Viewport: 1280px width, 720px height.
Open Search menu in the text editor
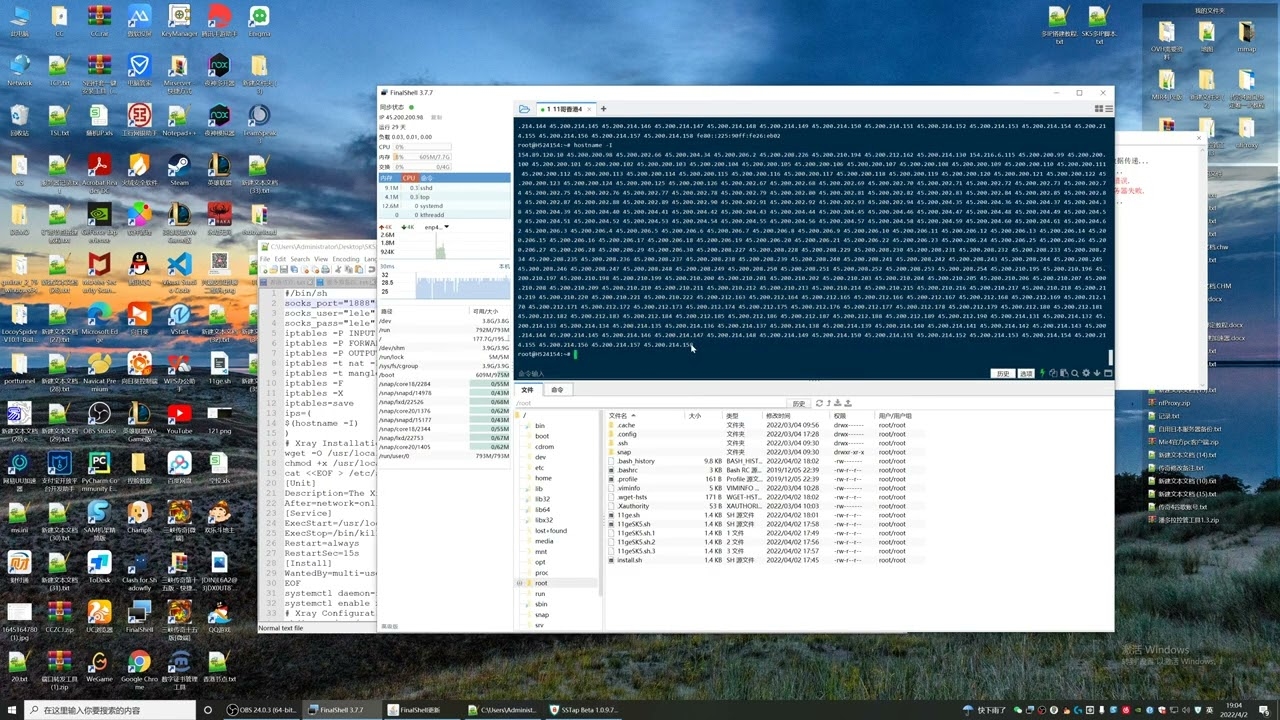(x=300, y=259)
